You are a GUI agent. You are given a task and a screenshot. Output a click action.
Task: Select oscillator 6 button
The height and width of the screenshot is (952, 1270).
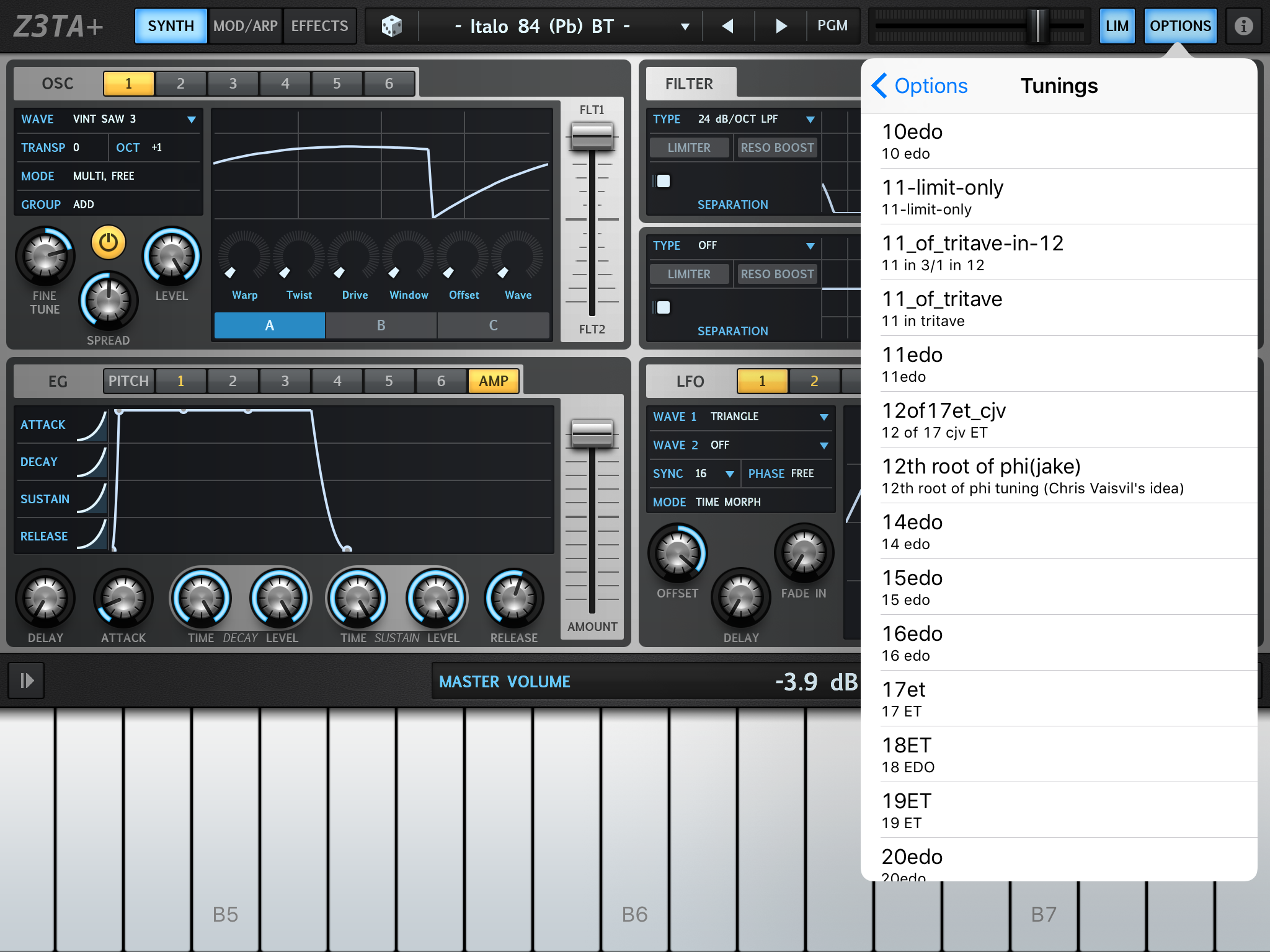tap(389, 83)
